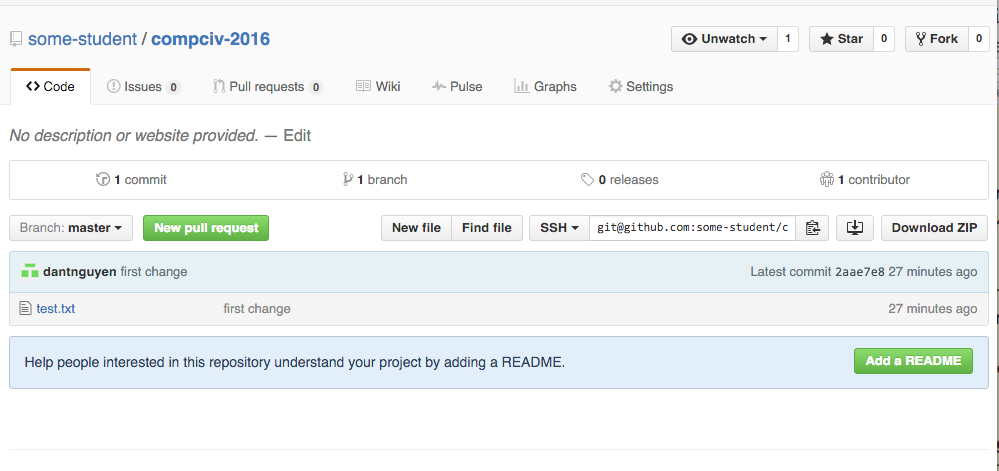Screen dimensions: 999x471
Task: Open the Graphs tab
Action: click(x=545, y=87)
